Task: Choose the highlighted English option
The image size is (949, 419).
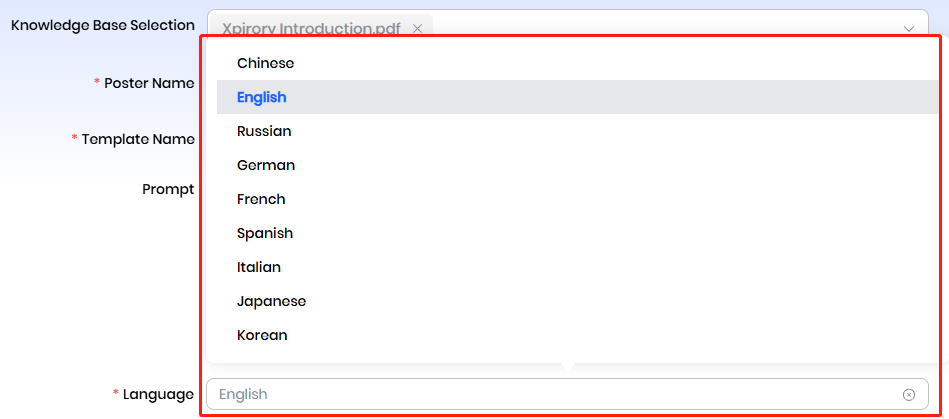Action: coord(262,97)
